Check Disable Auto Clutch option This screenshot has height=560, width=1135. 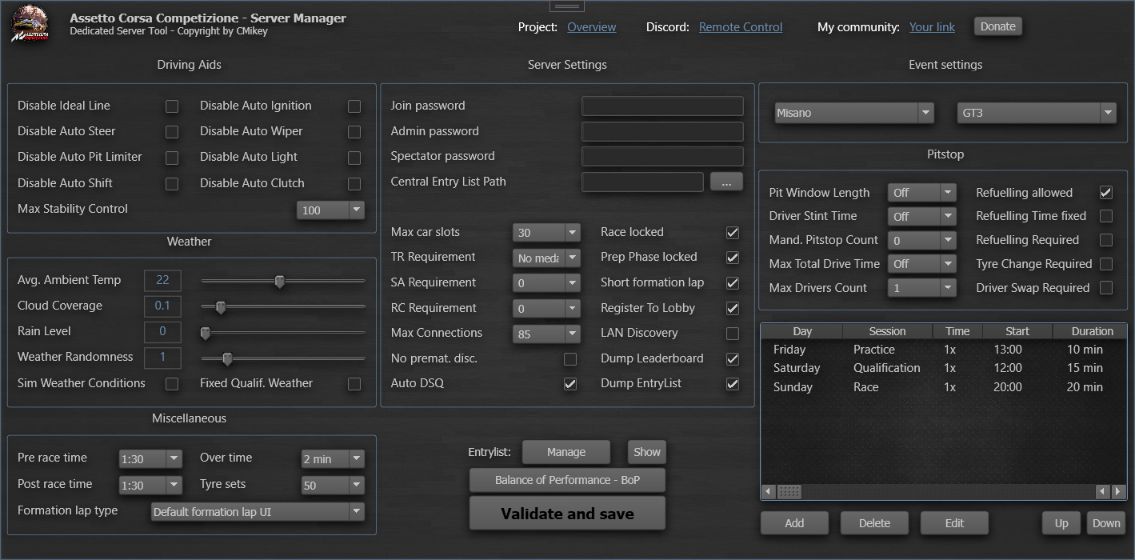(x=354, y=184)
